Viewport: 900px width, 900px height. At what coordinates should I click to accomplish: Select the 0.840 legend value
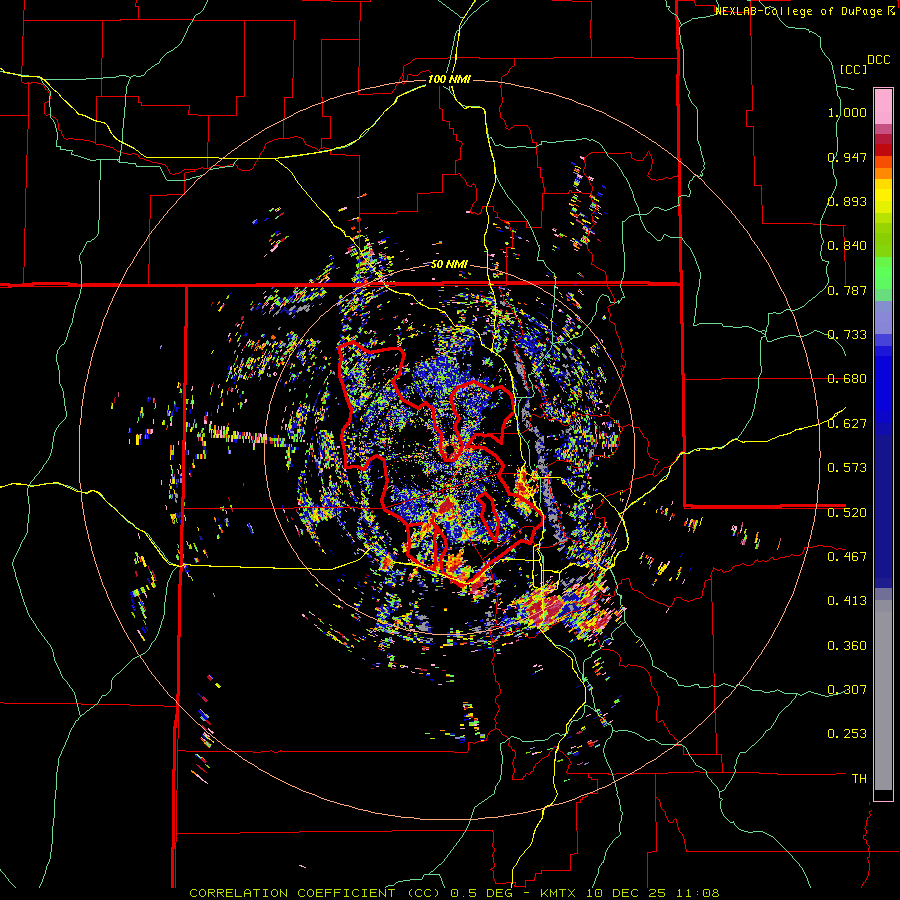pyautogui.click(x=847, y=246)
